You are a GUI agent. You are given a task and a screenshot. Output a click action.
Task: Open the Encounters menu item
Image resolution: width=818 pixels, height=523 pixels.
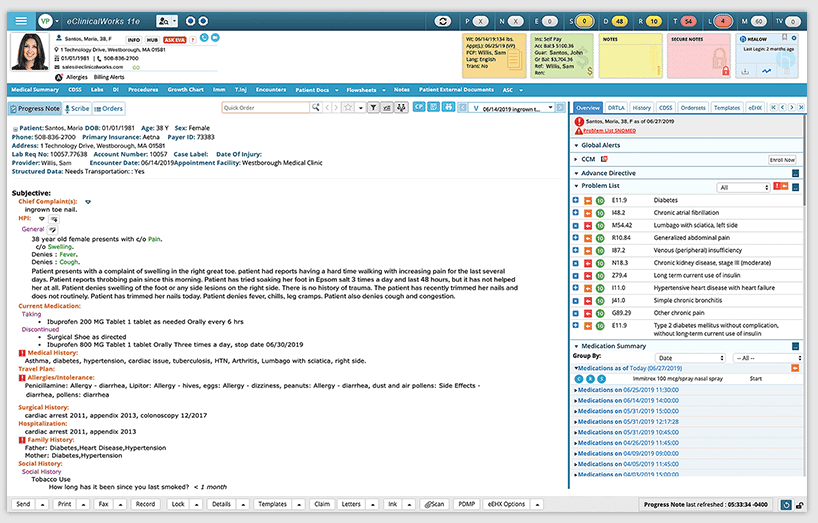pyautogui.click(x=271, y=90)
